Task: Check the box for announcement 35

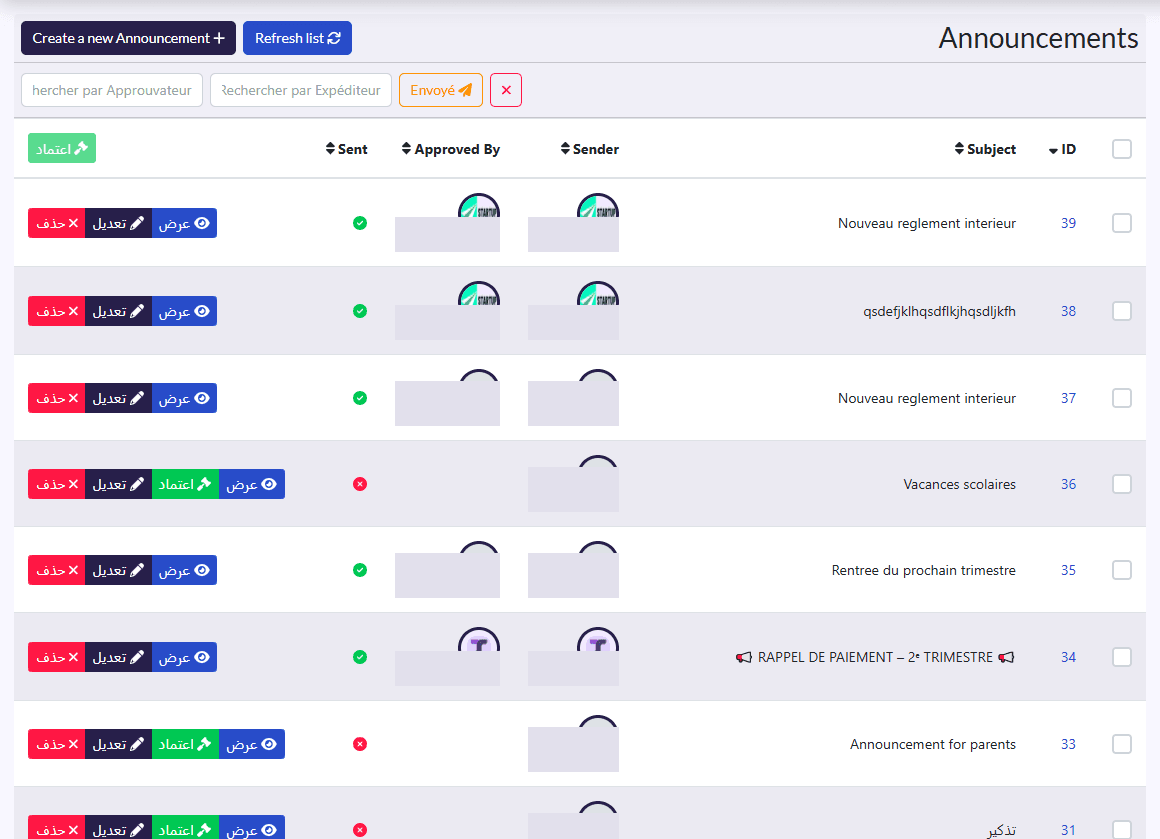Action: coord(1122,570)
